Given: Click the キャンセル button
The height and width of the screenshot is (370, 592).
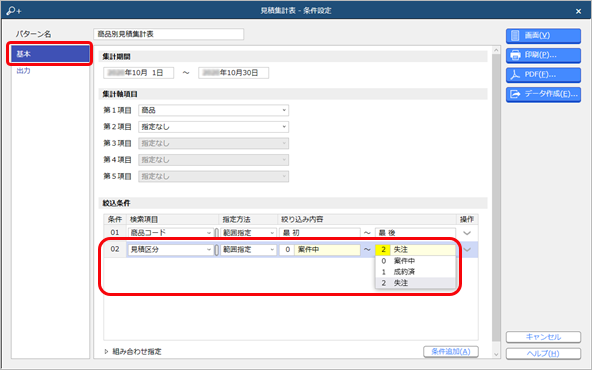Looking at the screenshot, I should click(x=543, y=337).
